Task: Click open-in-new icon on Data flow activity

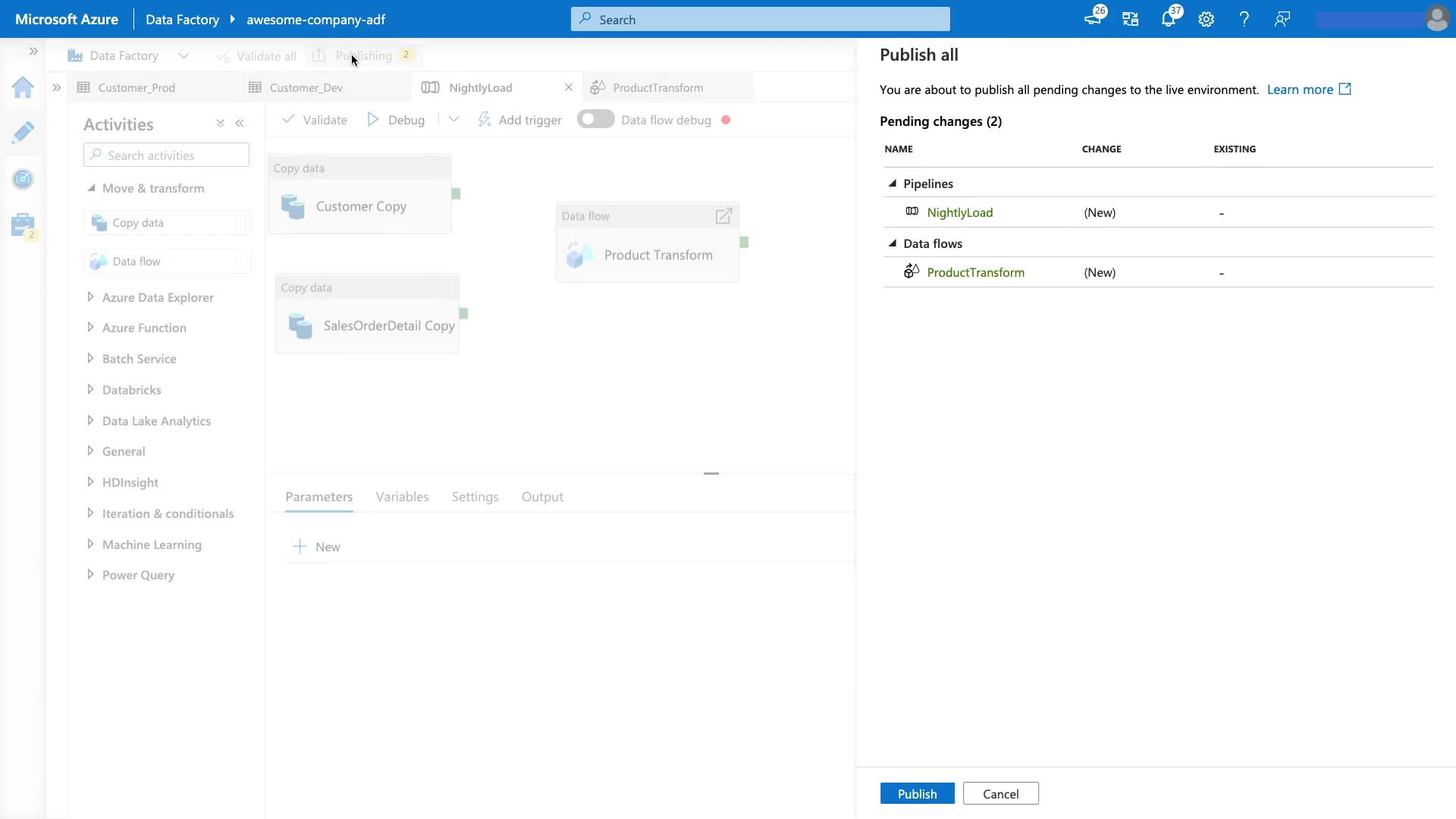Action: [723, 216]
